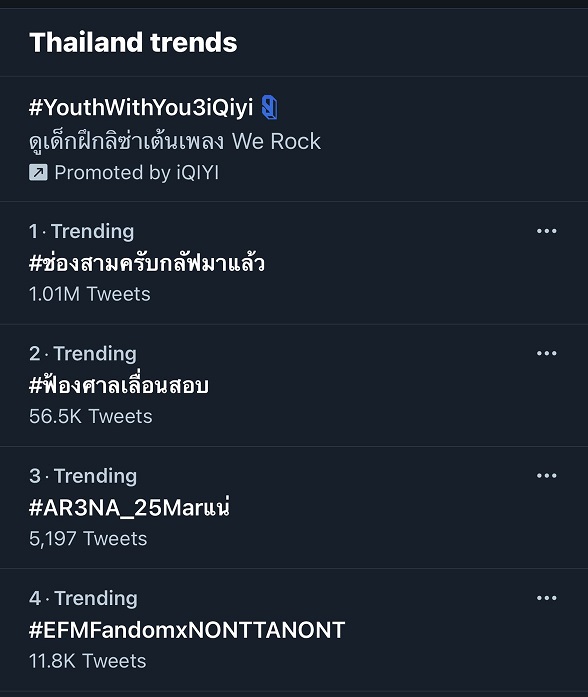This screenshot has width=588, height=697.
Task: Open more options for #EFMFandomxNONTTANONT trend
Action: 546,598
